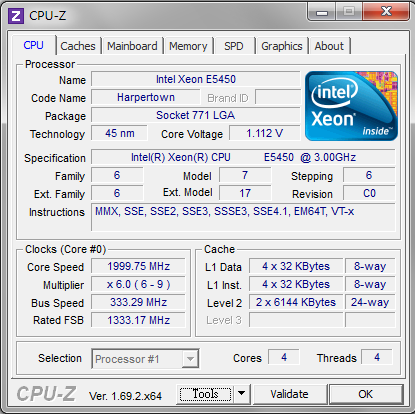Screen dimensions: 415x414
Task: Click the Multiplier x 6.0 value
Action: [138, 284]
